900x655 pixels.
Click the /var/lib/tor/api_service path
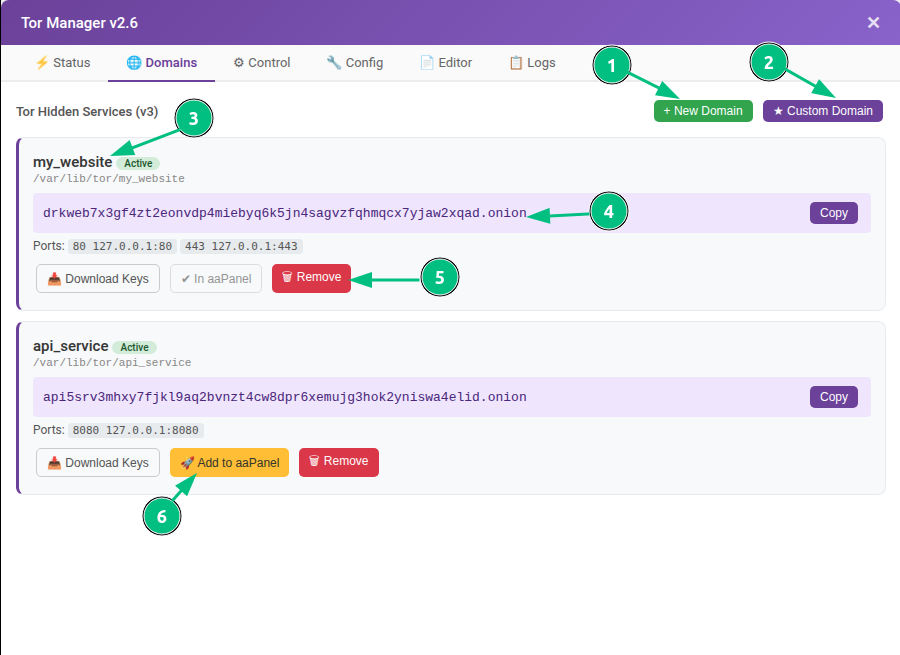112,363
